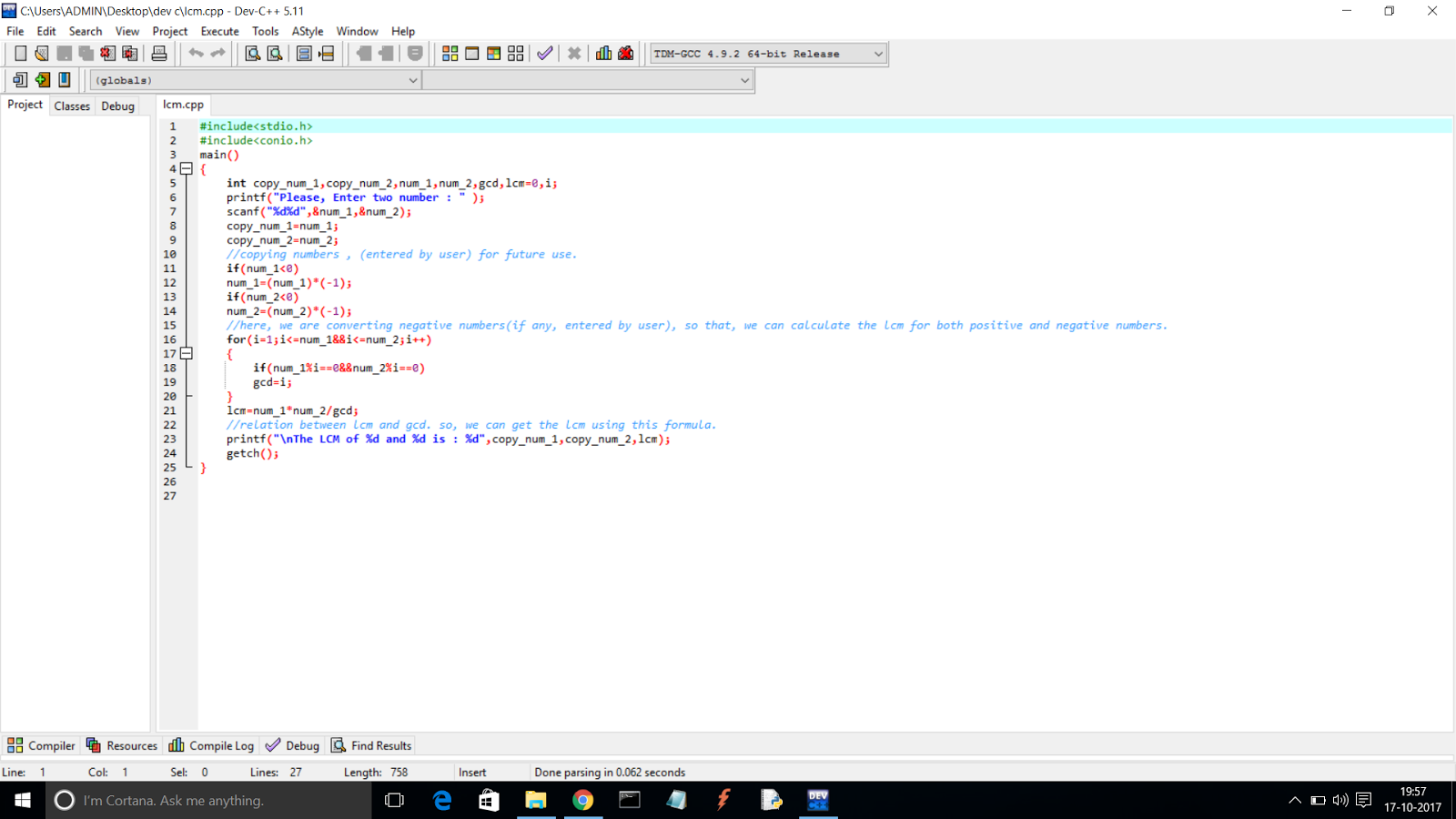Open the (globals) scope dropdown
The width and height of the screenshot is (1456, 819).
(x=255, y=80)
